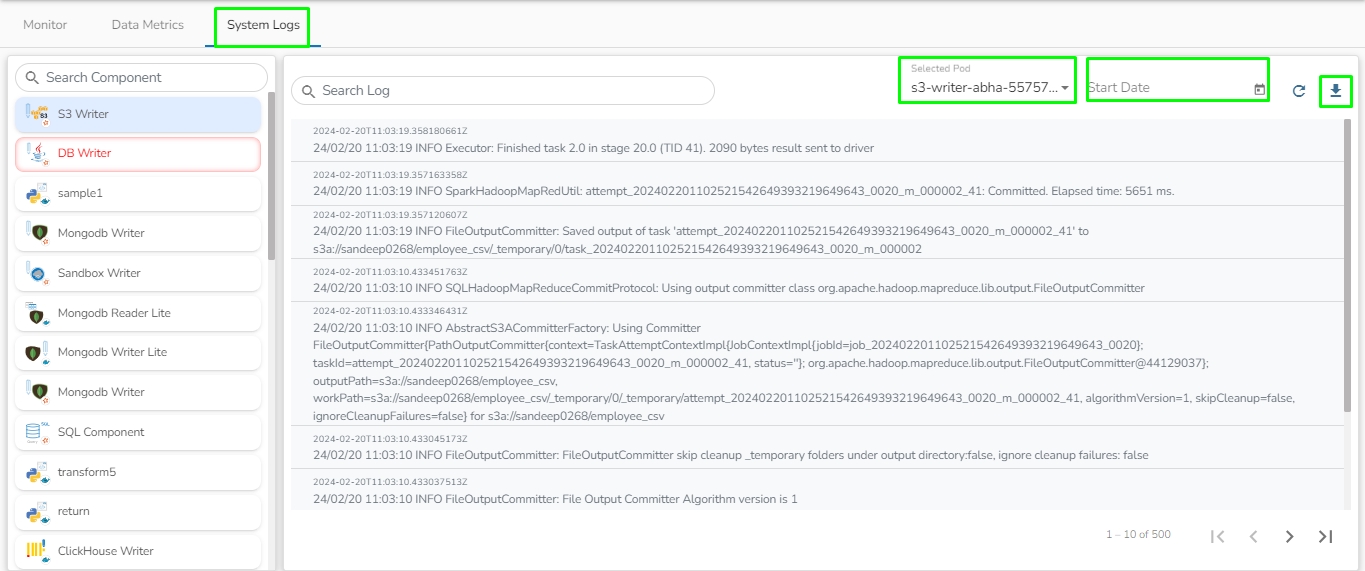The width and height of the screenshot is (1365, 571).
Task: Select the Mongodb Writer Lite label
Action: 112,352
